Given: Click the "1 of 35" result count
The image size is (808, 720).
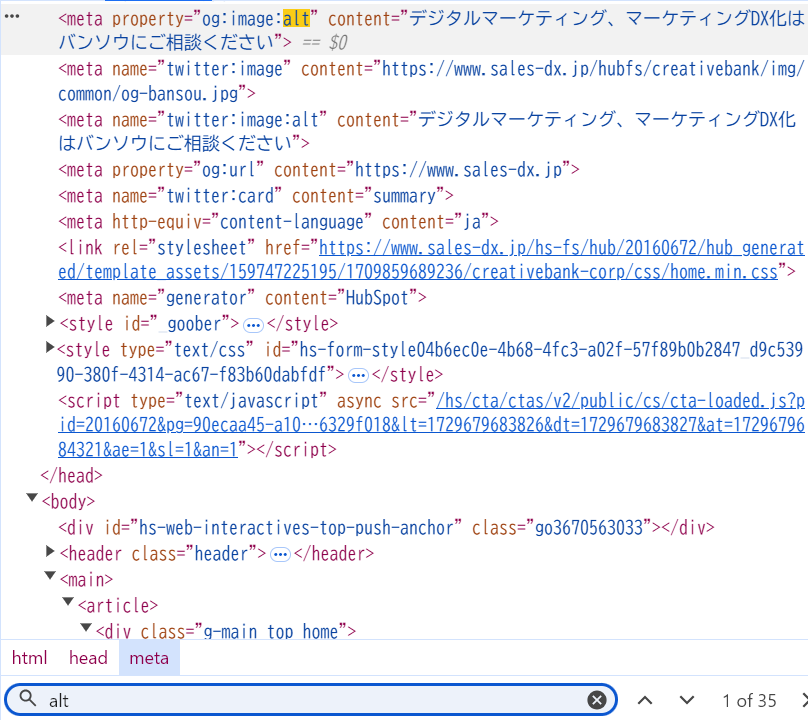Looking at the screenshot, I should (749, 701).
